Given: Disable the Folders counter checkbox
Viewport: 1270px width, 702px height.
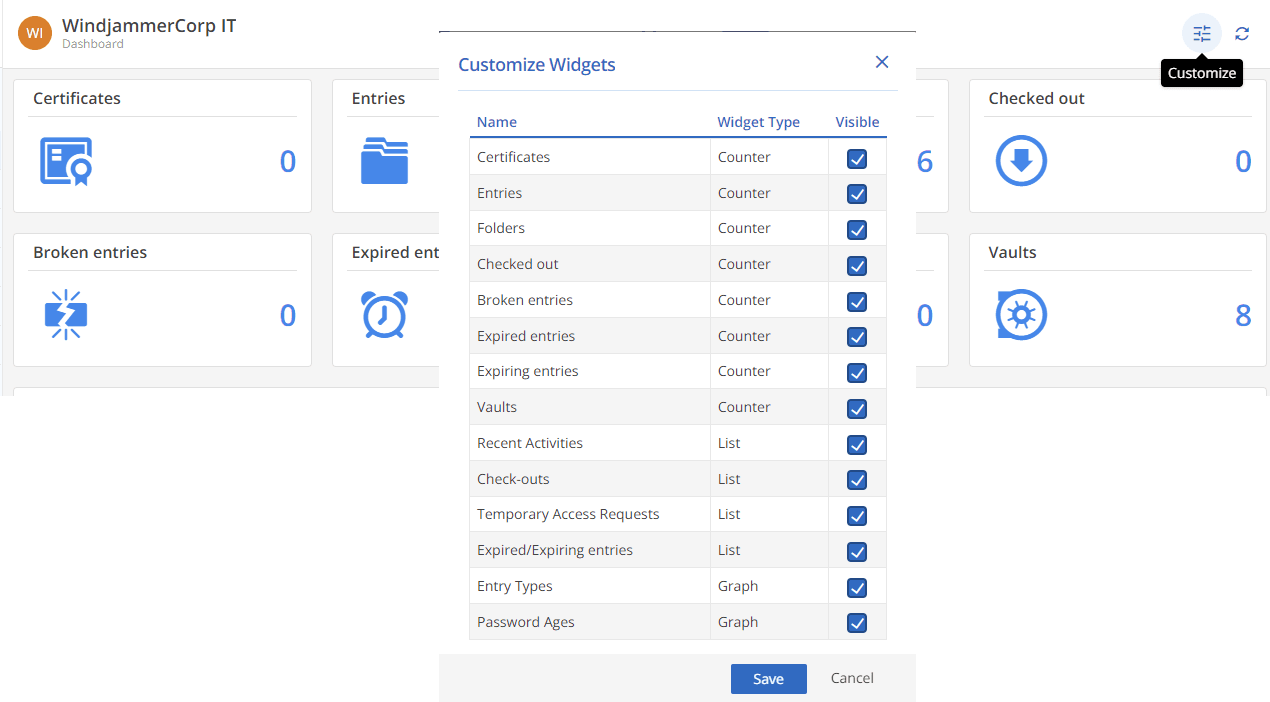Looking at the screenshot, I should tap(857, 229).
